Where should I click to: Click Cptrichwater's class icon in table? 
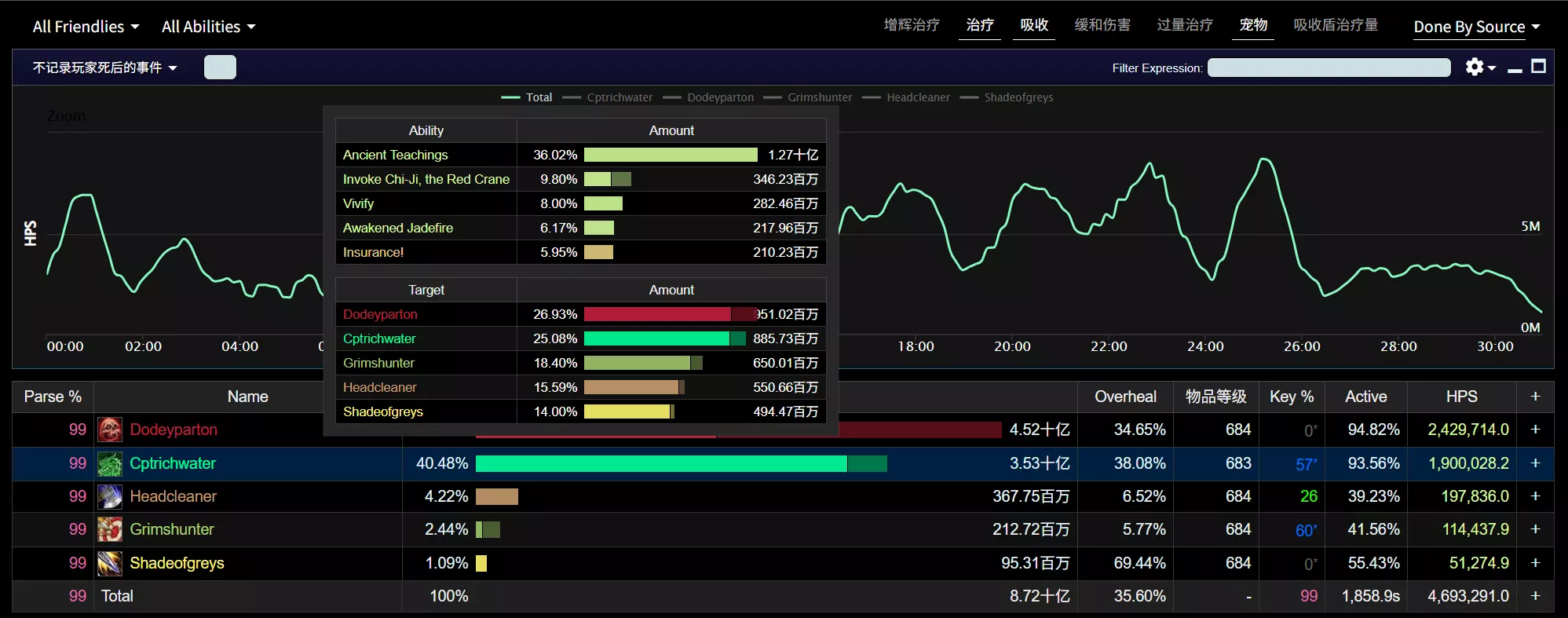point(110,464)
